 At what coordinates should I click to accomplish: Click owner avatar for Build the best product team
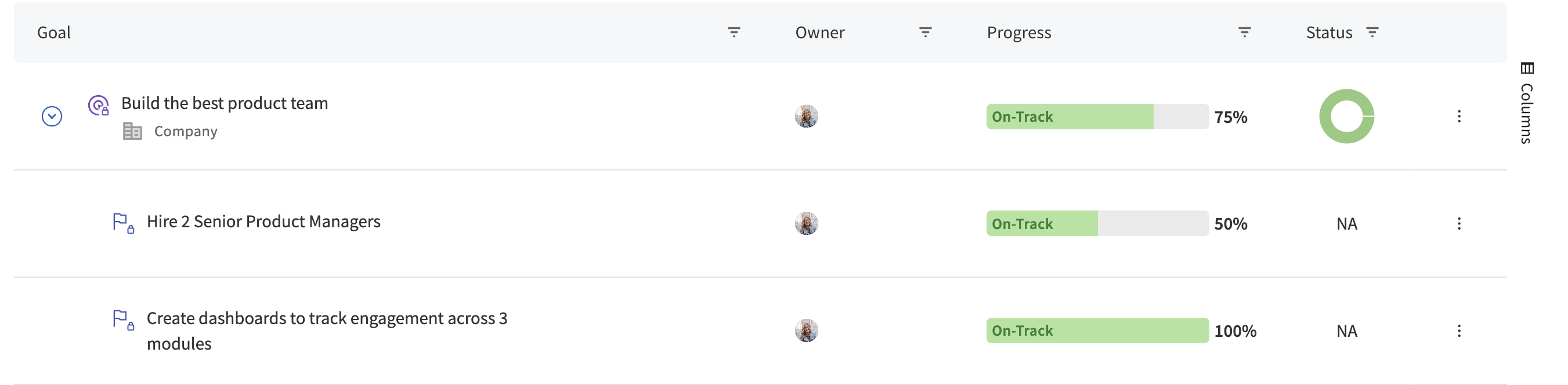tap(806, 116)
